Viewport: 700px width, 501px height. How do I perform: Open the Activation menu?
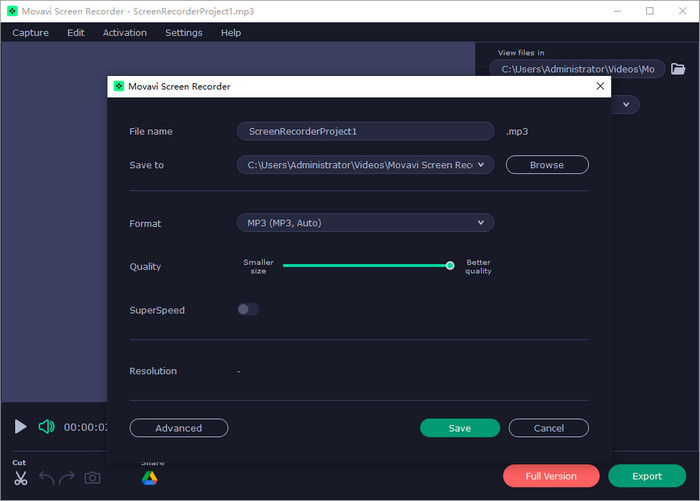coord(125,33)
